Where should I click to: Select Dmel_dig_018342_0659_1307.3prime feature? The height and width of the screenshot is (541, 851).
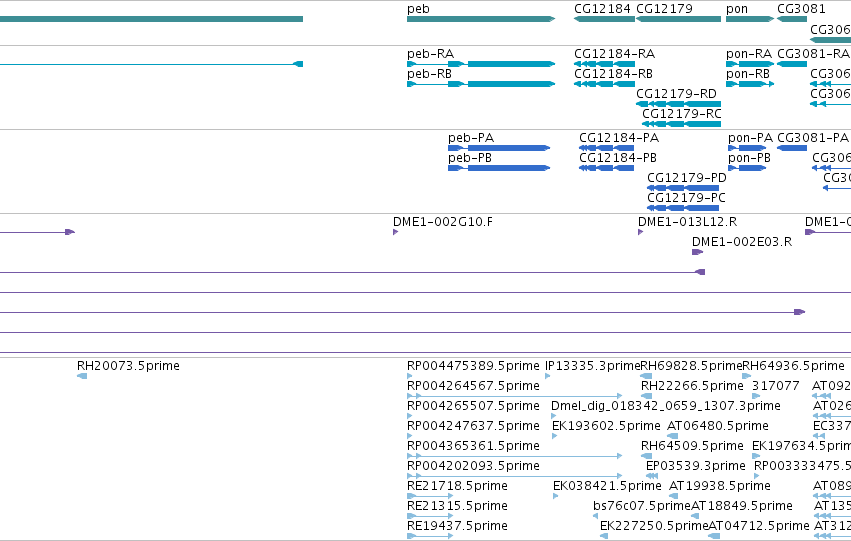pos(554,416)
